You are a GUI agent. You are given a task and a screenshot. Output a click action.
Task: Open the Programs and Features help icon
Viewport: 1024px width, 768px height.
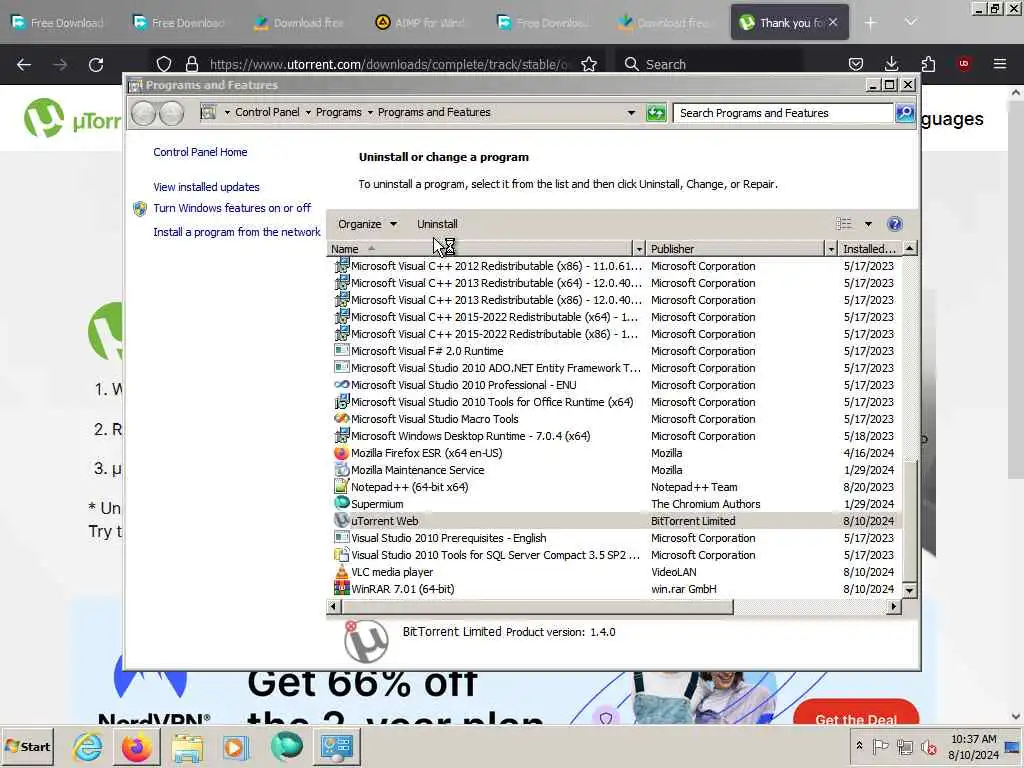click(x=895, y=224)
